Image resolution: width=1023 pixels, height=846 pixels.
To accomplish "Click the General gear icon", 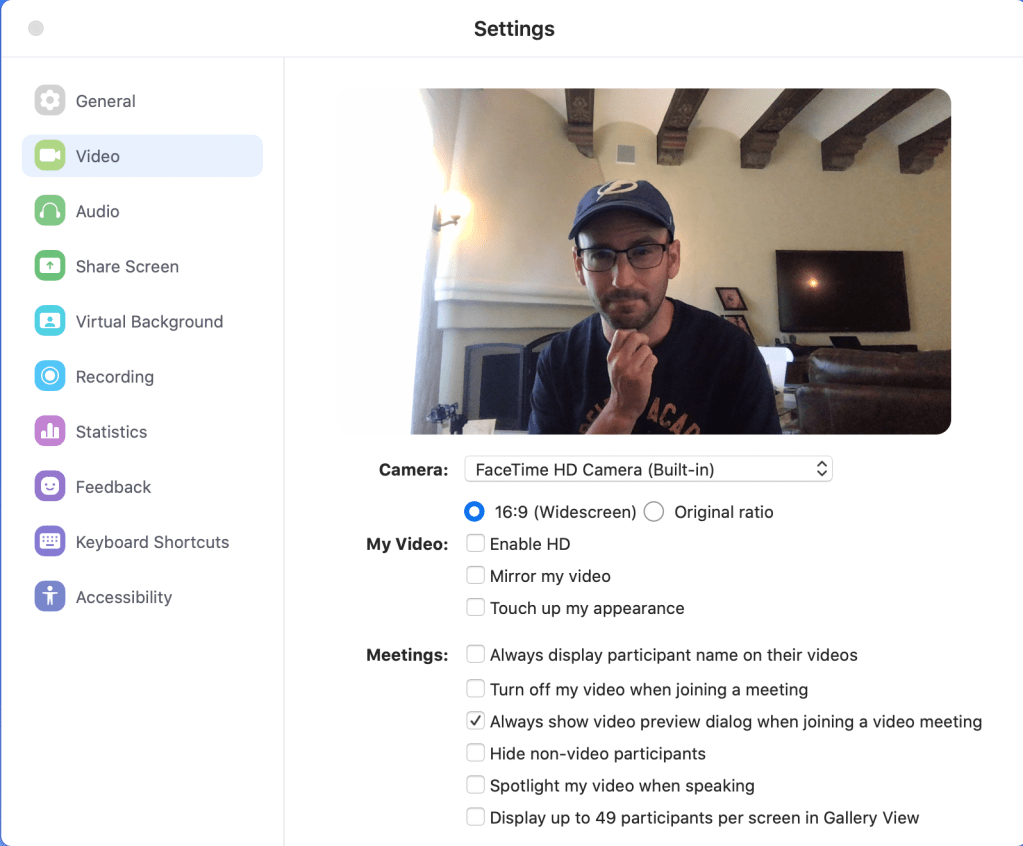I will 50,101.
